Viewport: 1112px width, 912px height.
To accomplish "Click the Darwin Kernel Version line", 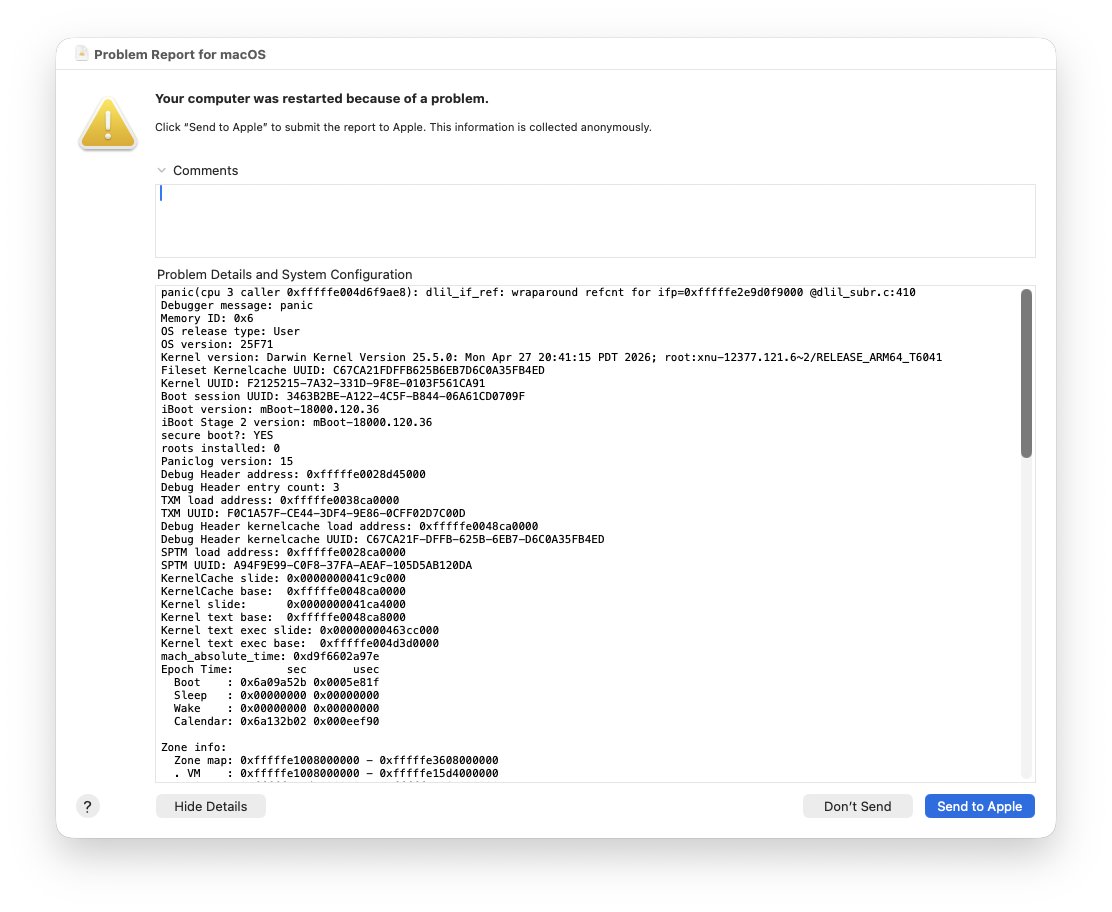I will pyautogui.click(x=551, y=357).
